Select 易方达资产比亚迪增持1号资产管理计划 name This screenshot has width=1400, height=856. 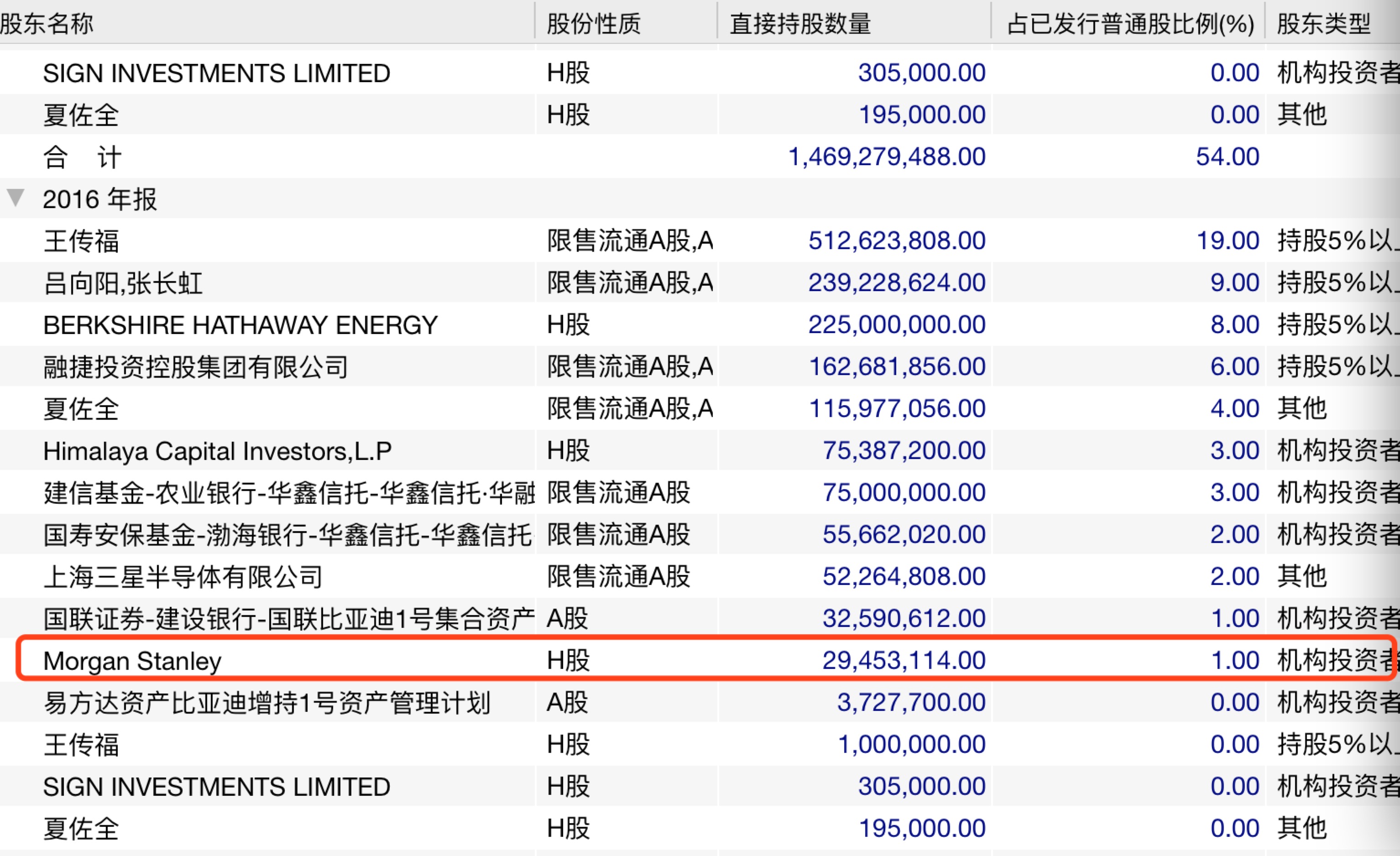pyautogui.click(x=266, y=703)
